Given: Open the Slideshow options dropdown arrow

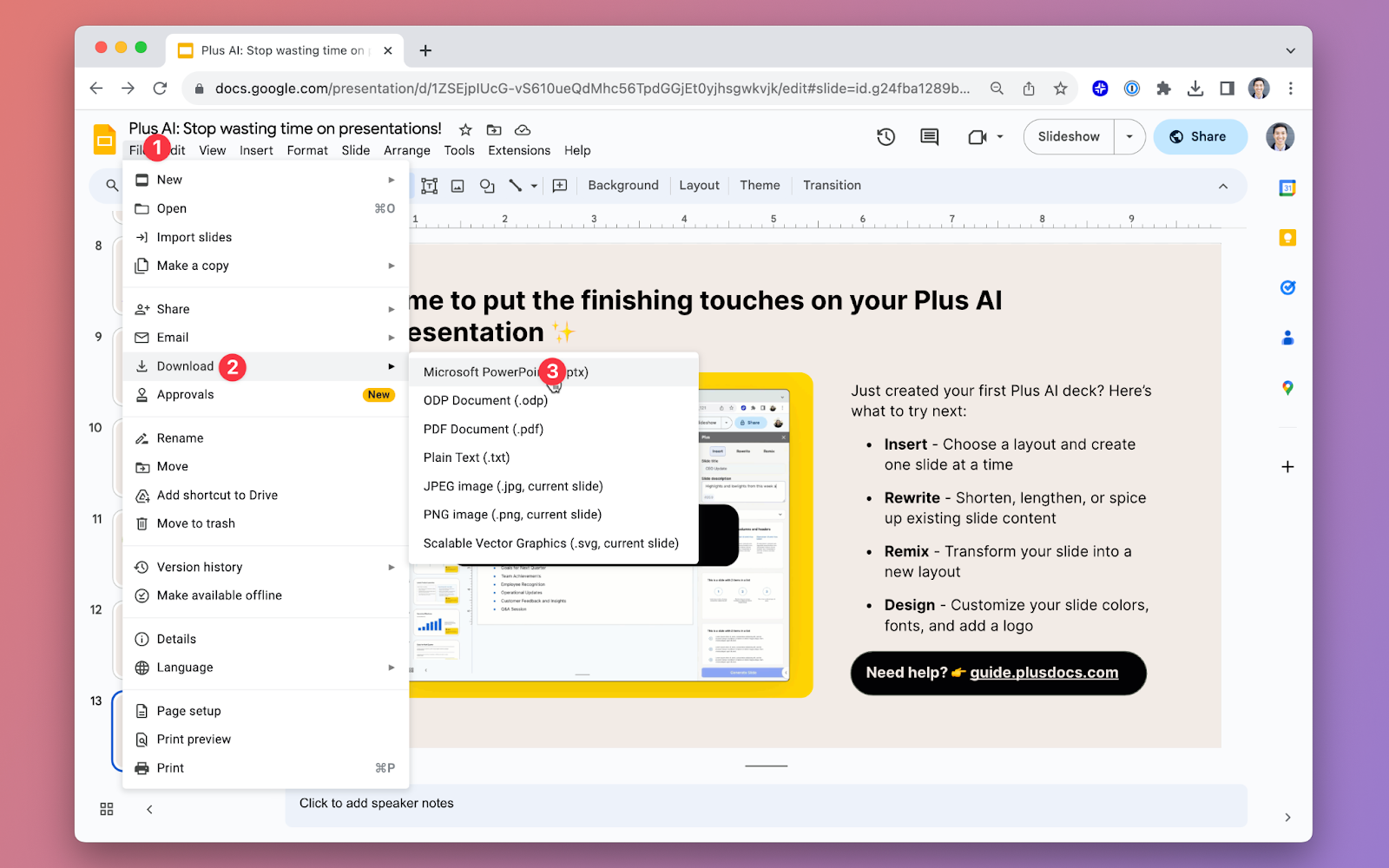Looking at the screenshot, I should click(x=1129, y=136).
